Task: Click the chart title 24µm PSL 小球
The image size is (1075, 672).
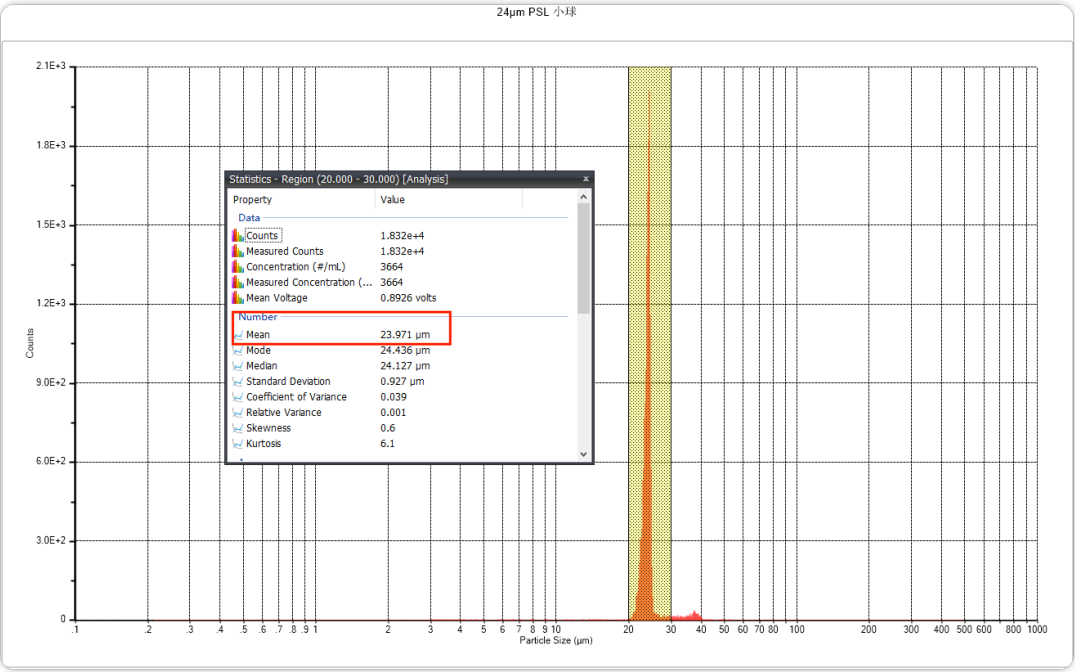Action: pyautogui.click(x=537, y=12)
